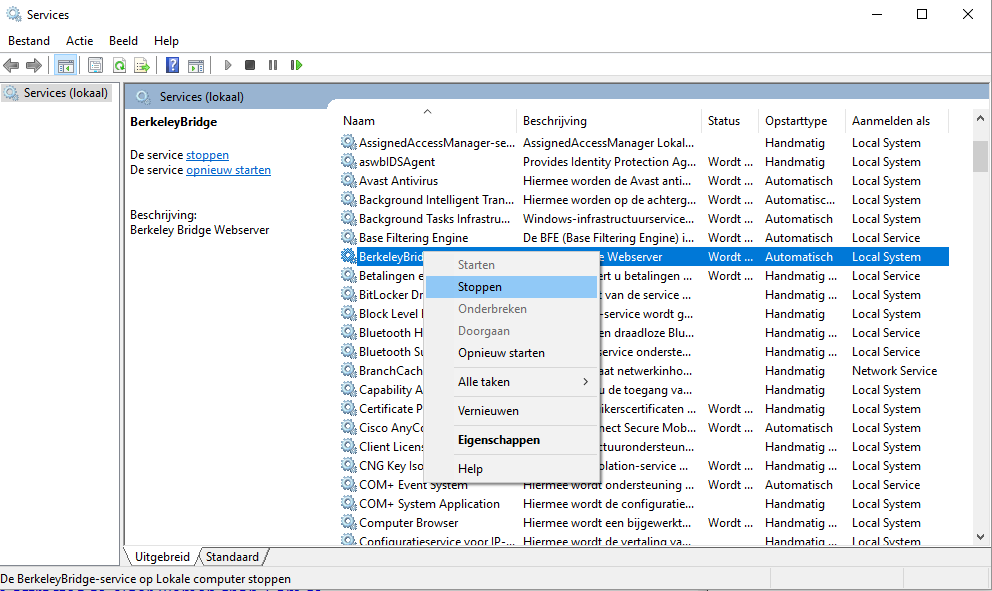Click the 'opnieuw starten' service link
This screenshot has height=591, width=992.
pyautogui.click(x=228, y=170)
